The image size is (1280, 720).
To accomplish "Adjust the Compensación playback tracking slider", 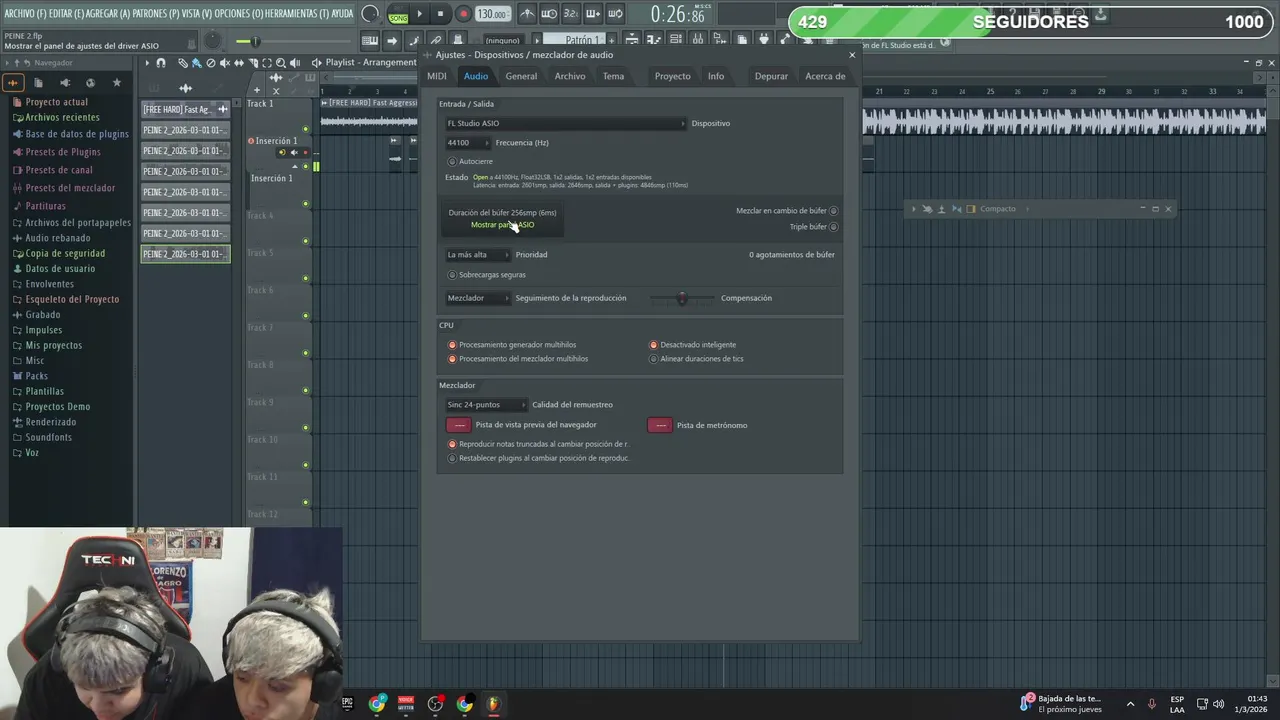I will coord(682,298).
